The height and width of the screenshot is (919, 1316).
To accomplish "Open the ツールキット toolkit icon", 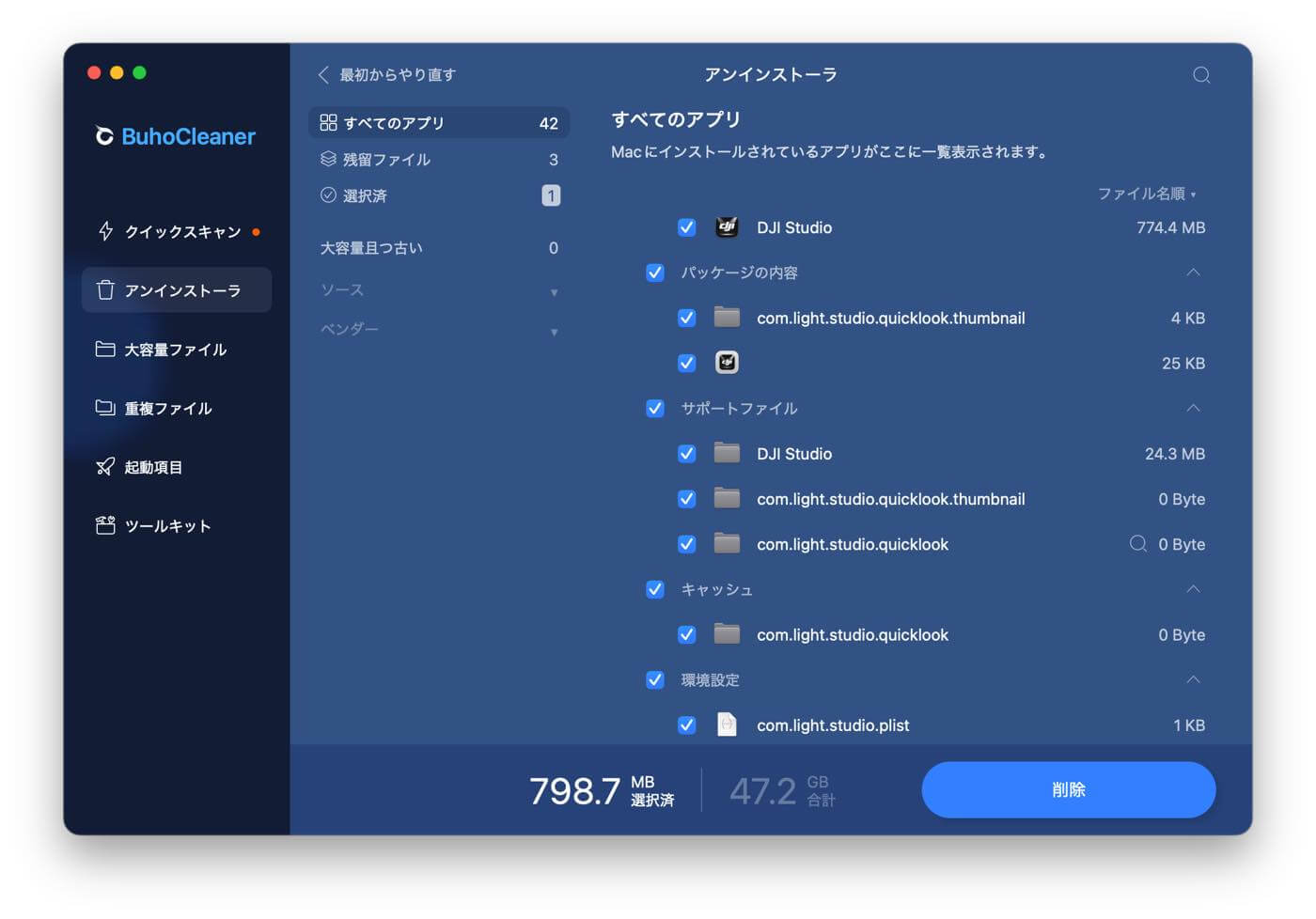I will click(106, 525).
